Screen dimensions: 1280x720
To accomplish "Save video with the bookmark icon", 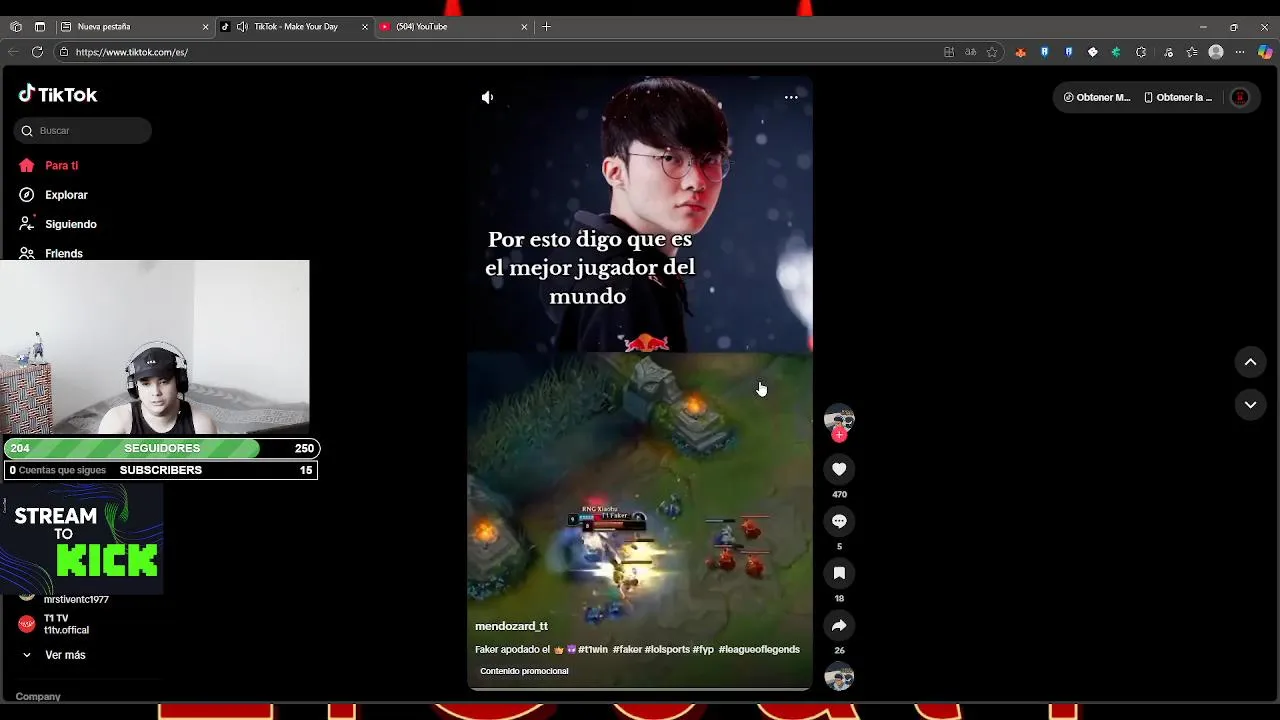I will pos(839,573).
